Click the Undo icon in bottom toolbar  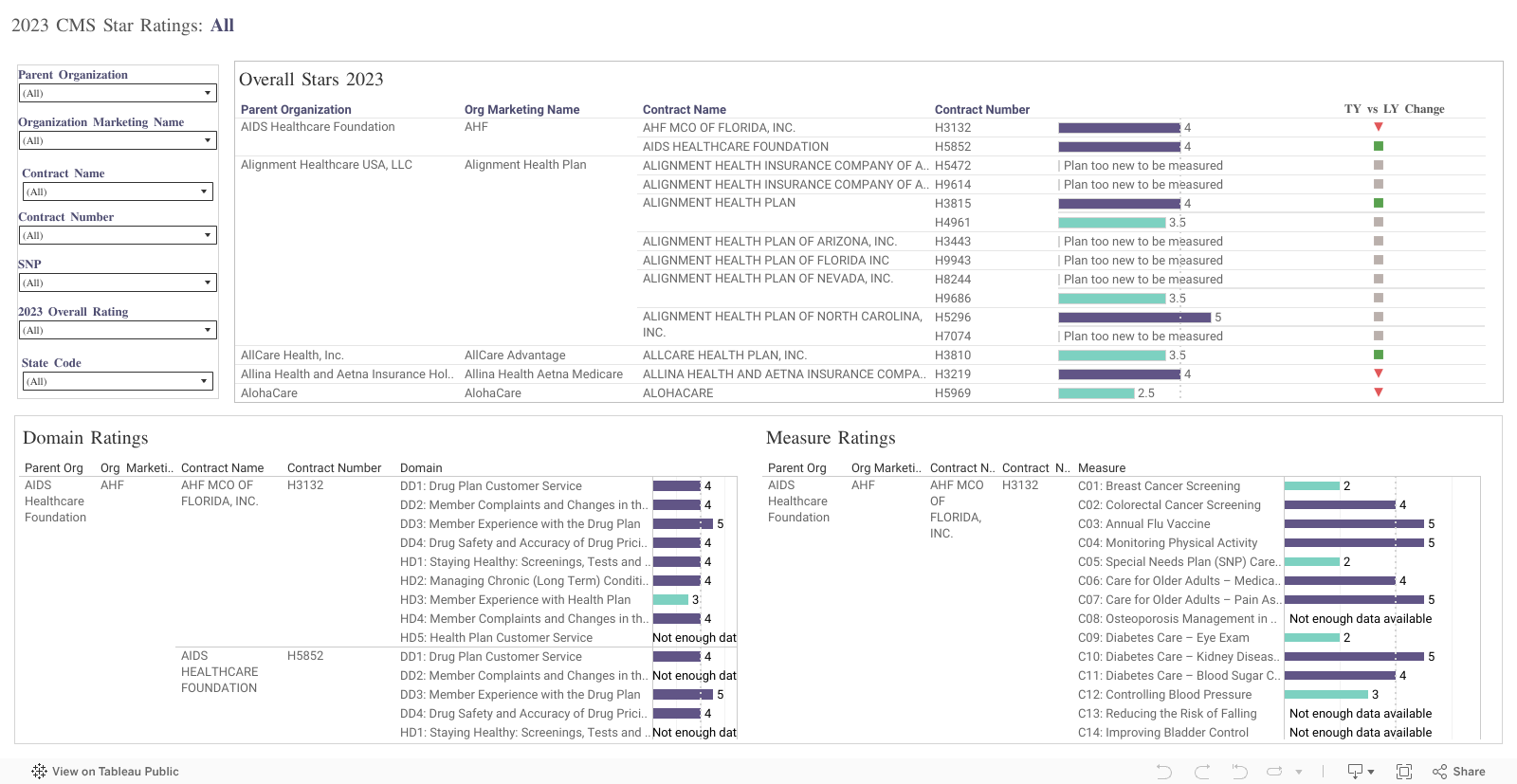pyautogui.click(x=1164, y=772)
